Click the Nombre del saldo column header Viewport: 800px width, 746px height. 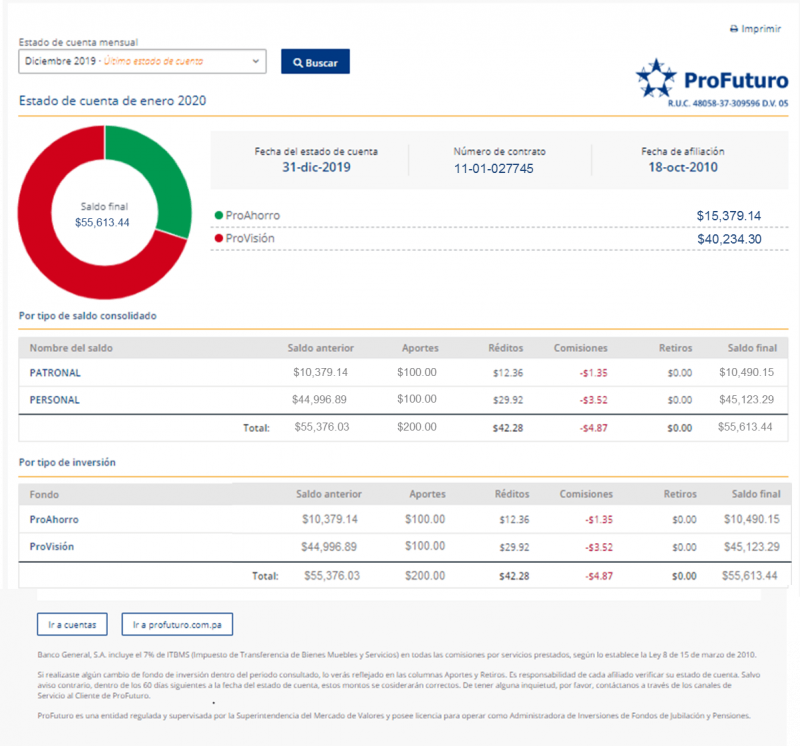(71, 348)
